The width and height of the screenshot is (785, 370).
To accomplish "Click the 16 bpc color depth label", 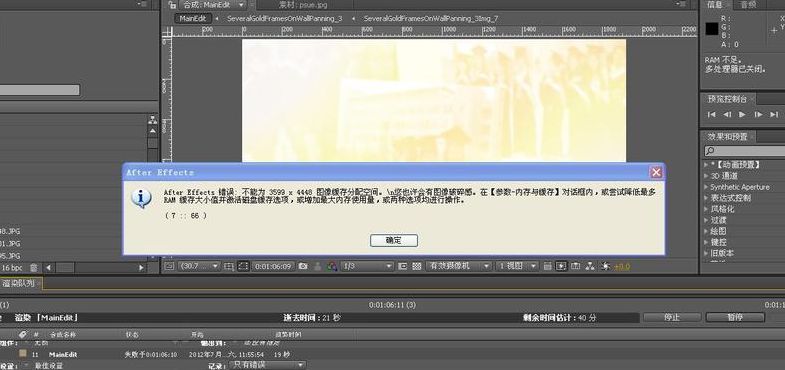I will (x=12, y=268).
